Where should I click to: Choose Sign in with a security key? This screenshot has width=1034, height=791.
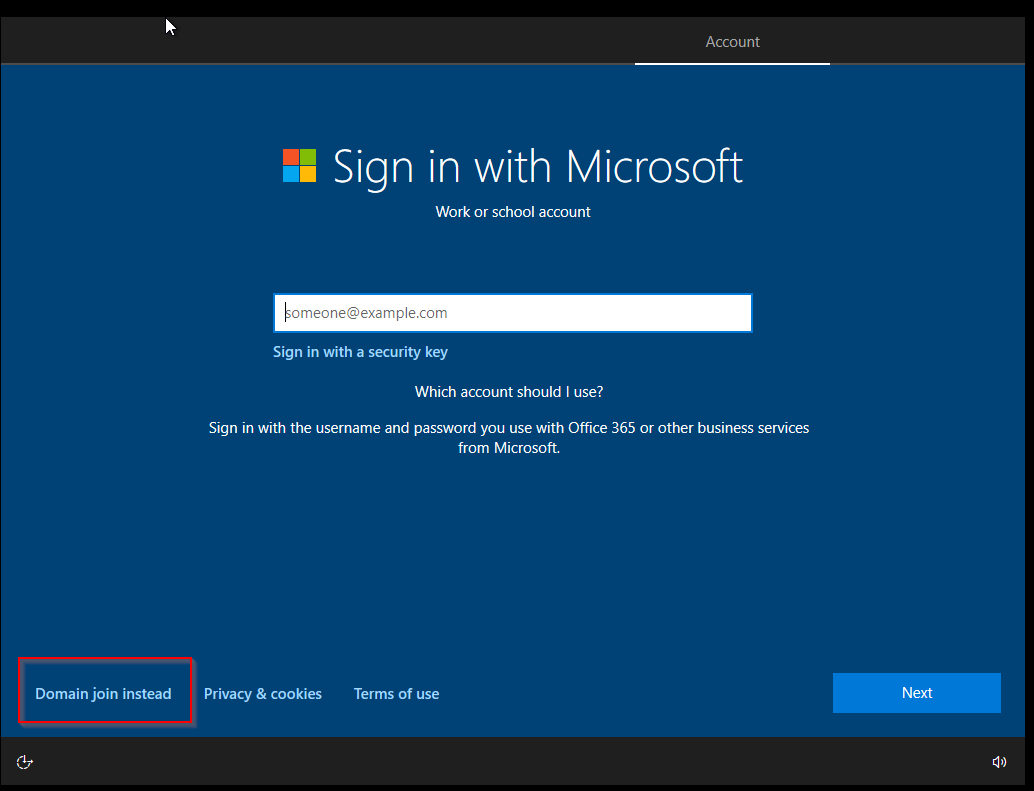360,352
